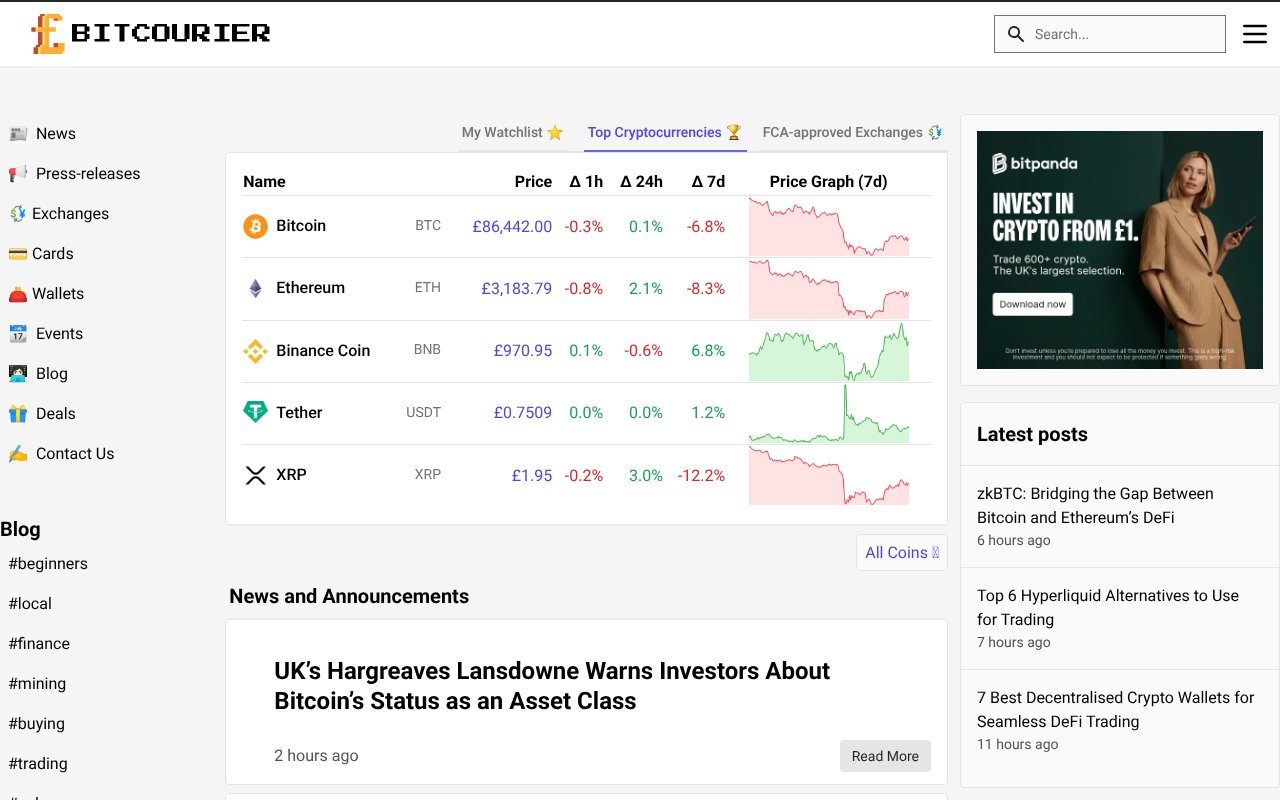This screenshot has width=1280, height=800.
Task: Open Events via the calendar icon
Action: coord(18,333)
